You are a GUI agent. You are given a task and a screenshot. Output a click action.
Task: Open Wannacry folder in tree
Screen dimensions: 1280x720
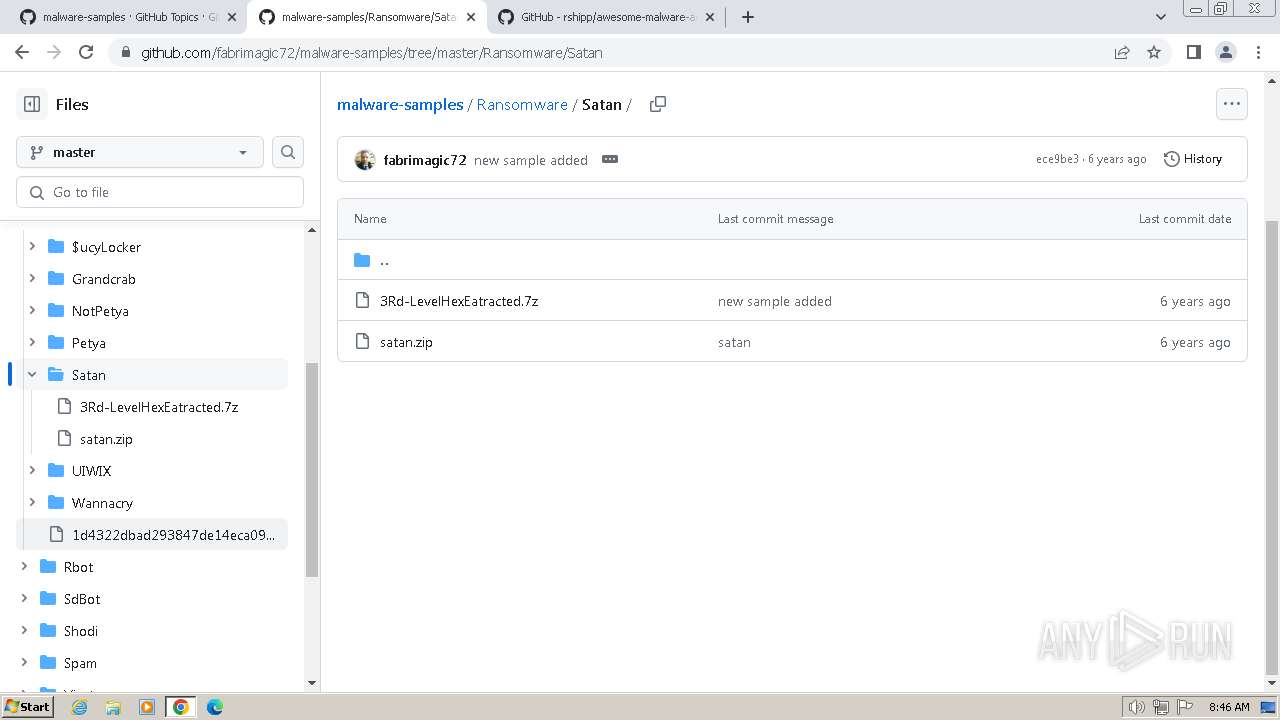coord(102,503)
